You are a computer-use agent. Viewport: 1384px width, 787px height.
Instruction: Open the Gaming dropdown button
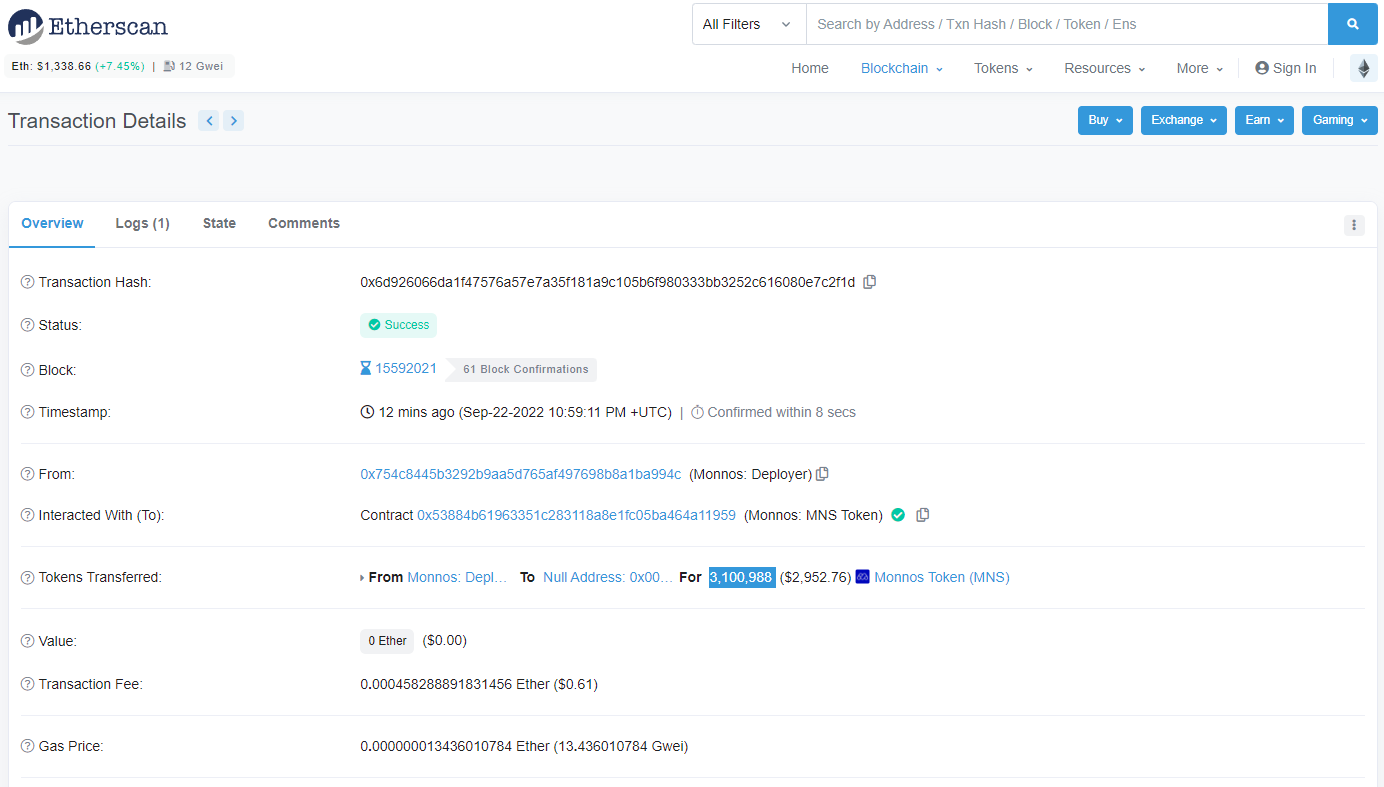coord(1340,120)
